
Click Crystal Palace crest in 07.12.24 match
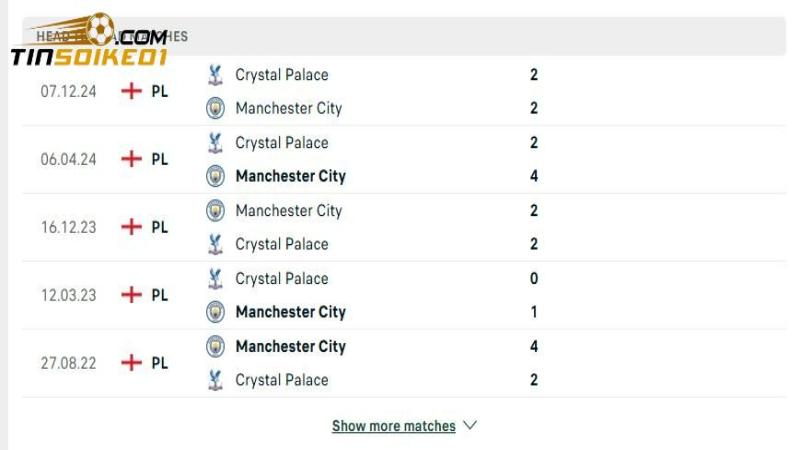point(215,75)
